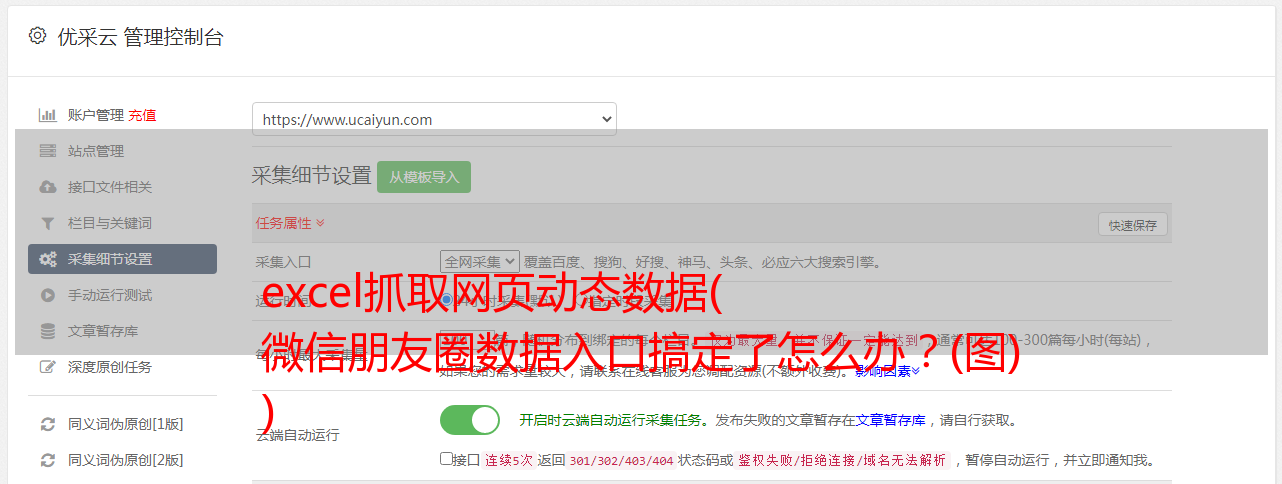
Task: Click the 鉴权失败/拒绝连接/域名无法解析 text
Action: click(x=842, y=460)
